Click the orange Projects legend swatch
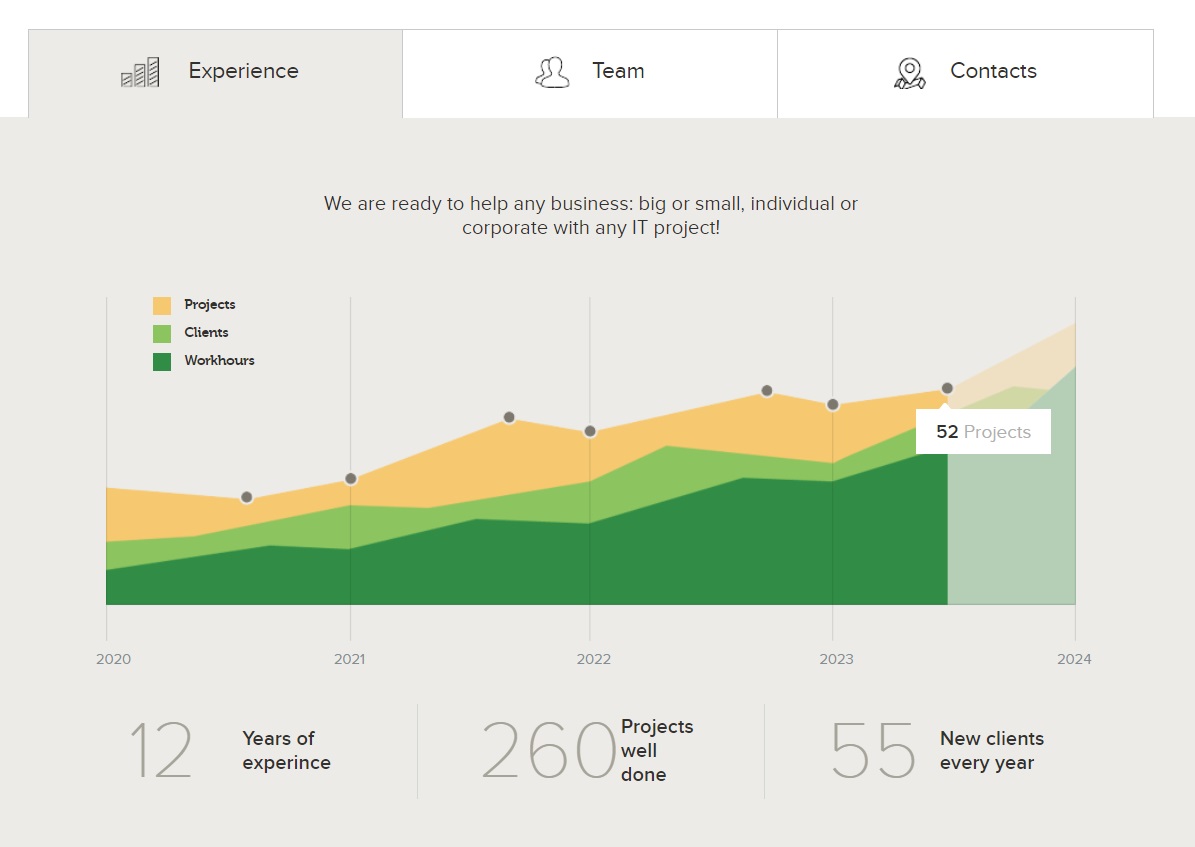1195x847 pixels. [x=162, y=306]
